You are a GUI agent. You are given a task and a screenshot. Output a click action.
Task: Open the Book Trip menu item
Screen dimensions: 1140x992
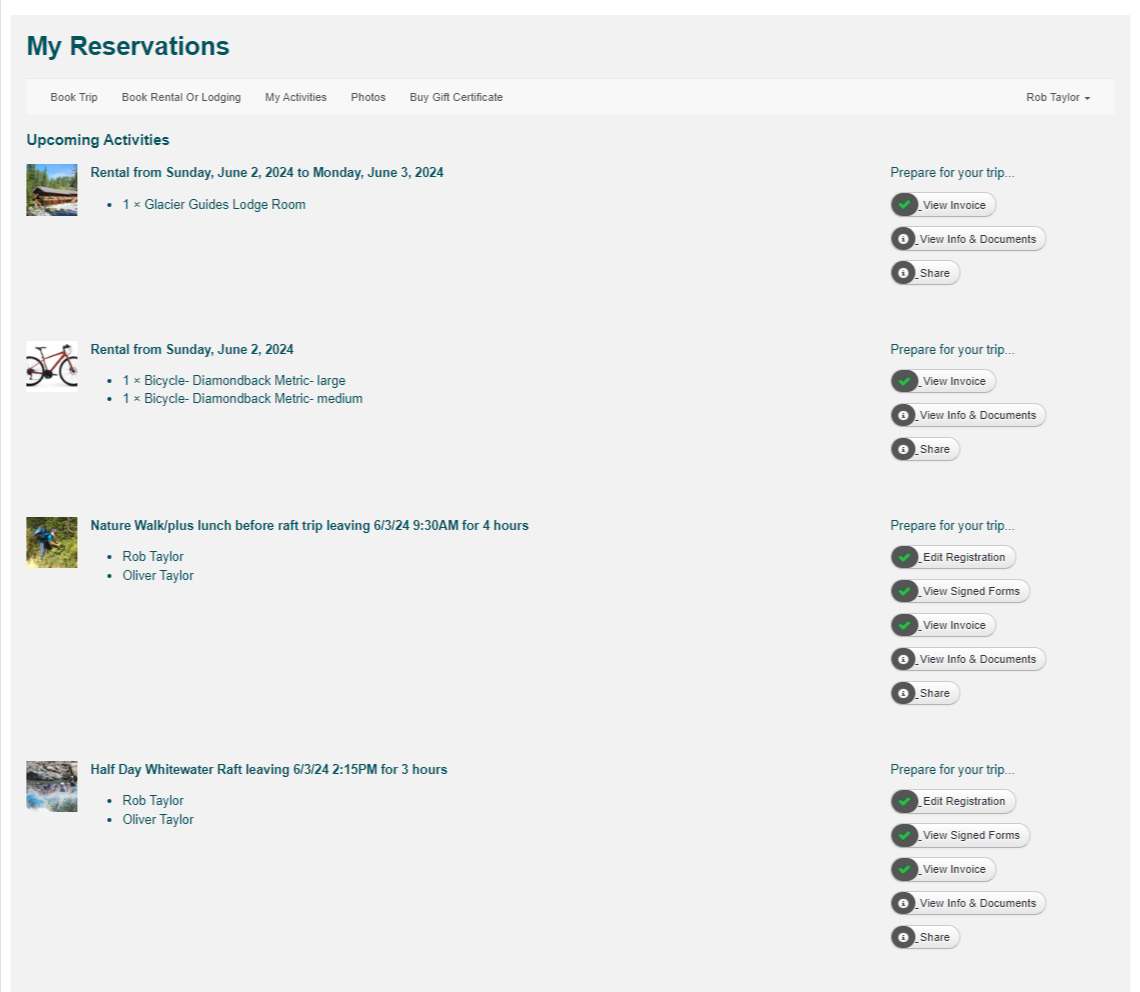point(74,97)
